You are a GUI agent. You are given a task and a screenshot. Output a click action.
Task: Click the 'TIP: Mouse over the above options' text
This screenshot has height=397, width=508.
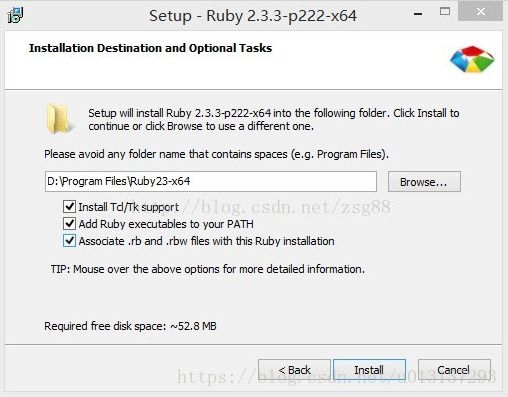208,269
